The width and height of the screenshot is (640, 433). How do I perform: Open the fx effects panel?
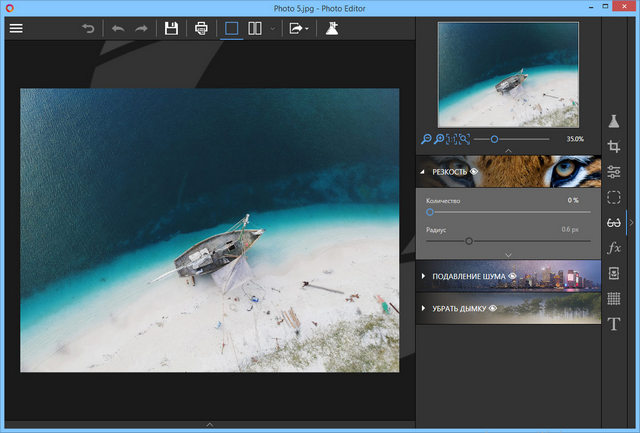pyautogui.click(x=614, y=247)
